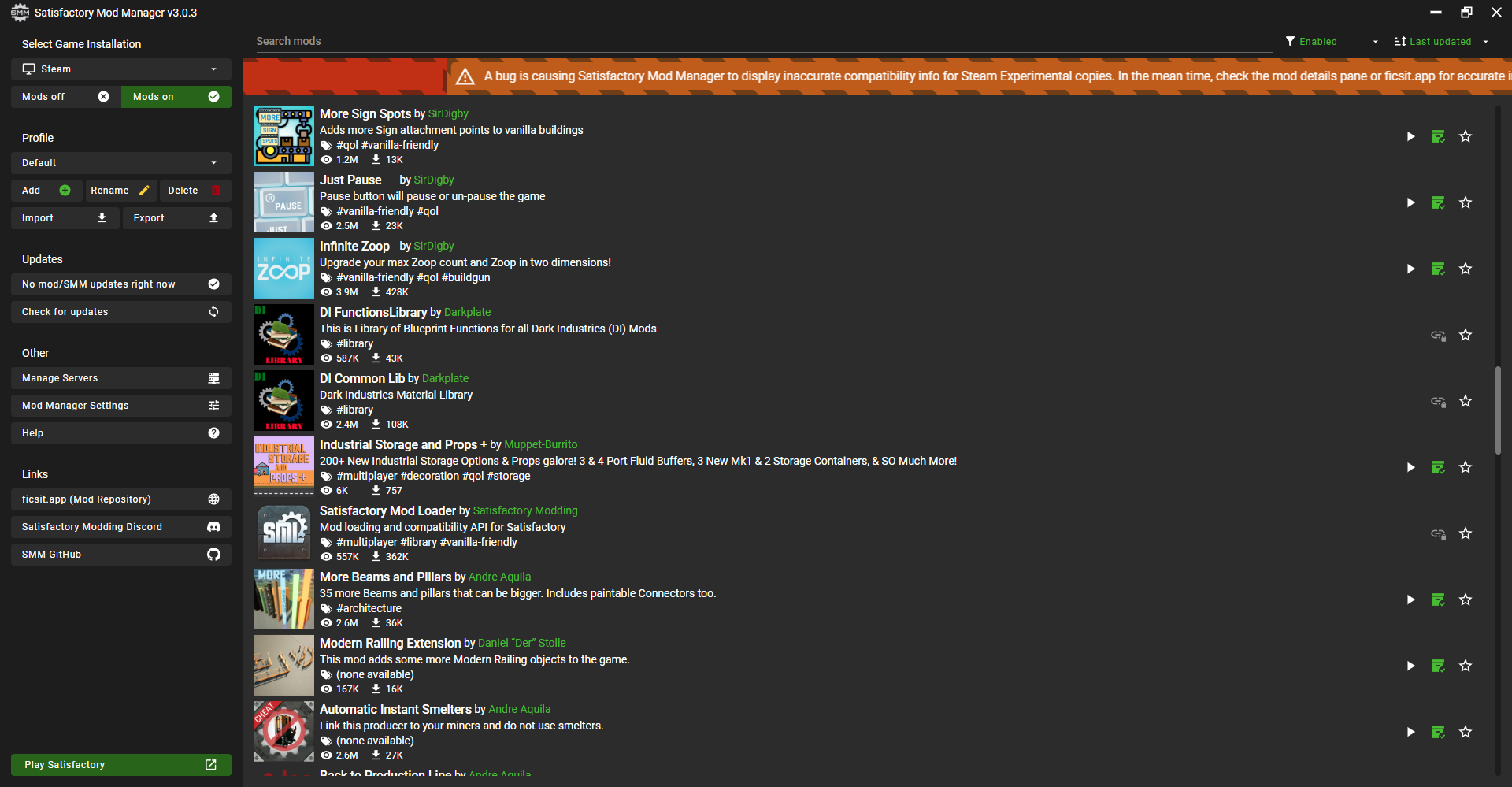Click dependency link icon for Satisfactory Mod Loader
Image resolution: width=1512 pixels, height=787 pixels.
pyautogui.click(x=1438, y=533)
